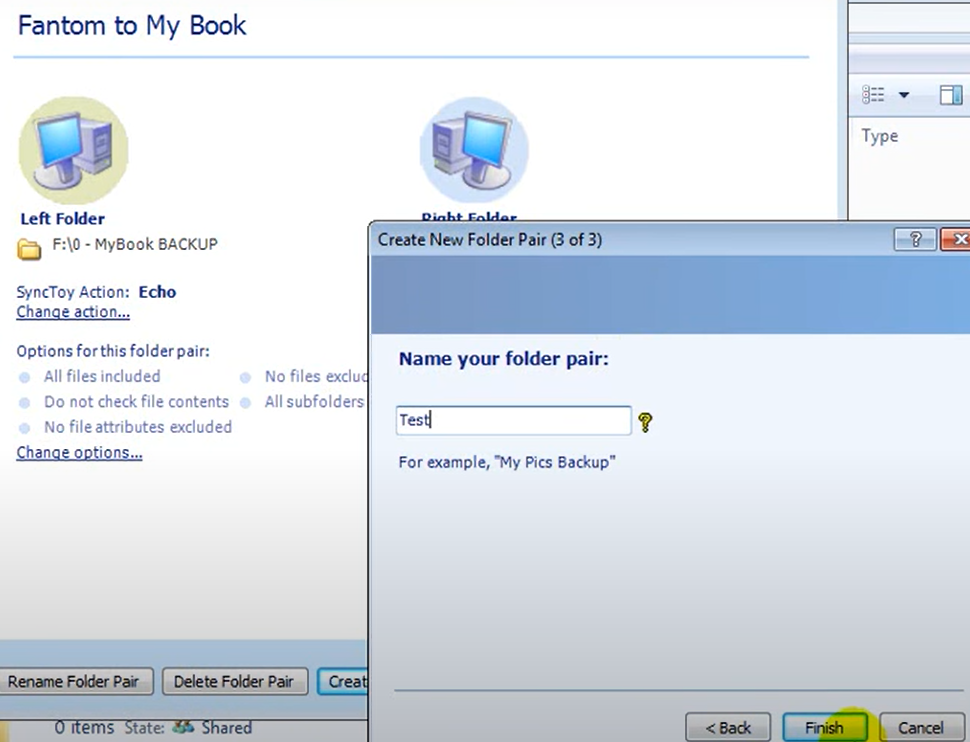Click the Left Folder computer icon
Screen dimensions: 970x742
74,150
